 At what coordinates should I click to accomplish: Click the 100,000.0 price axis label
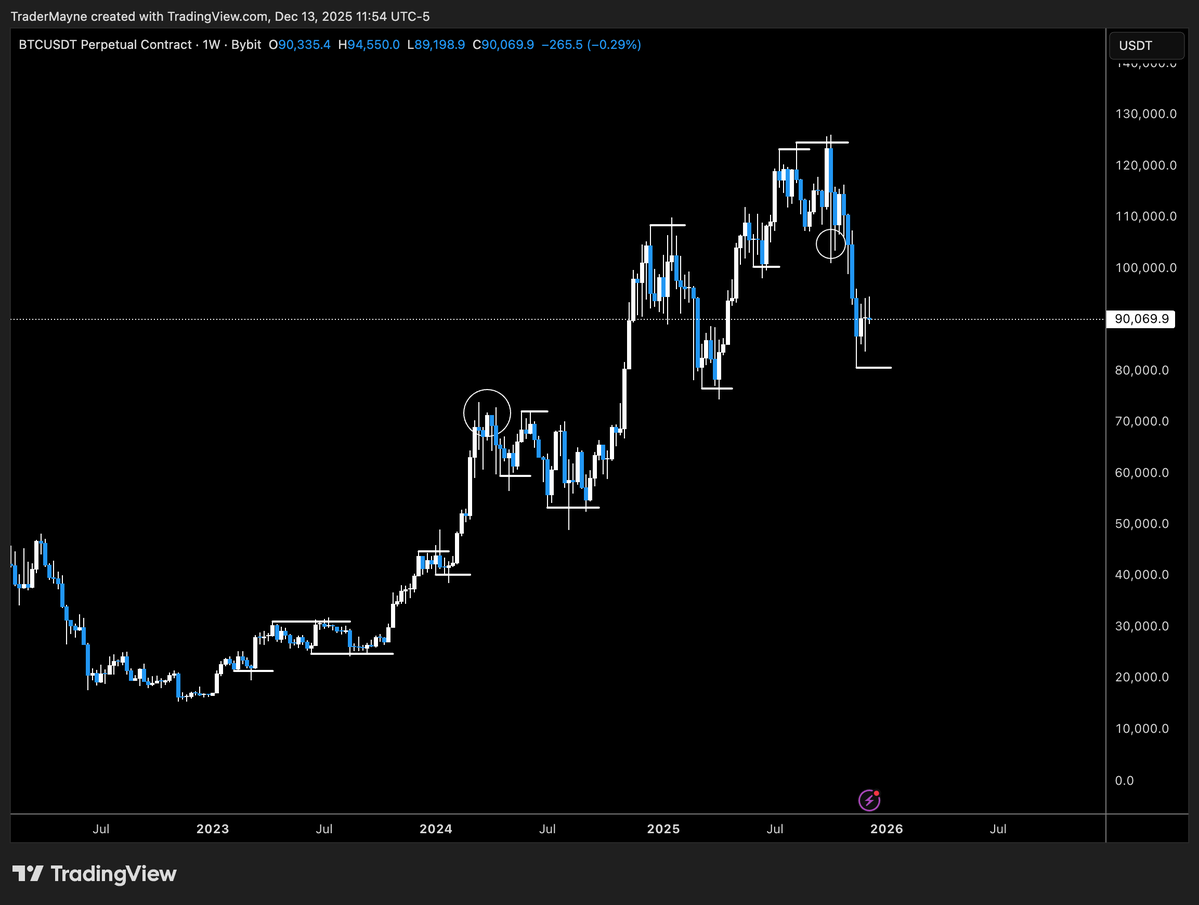coord(1146,268)
